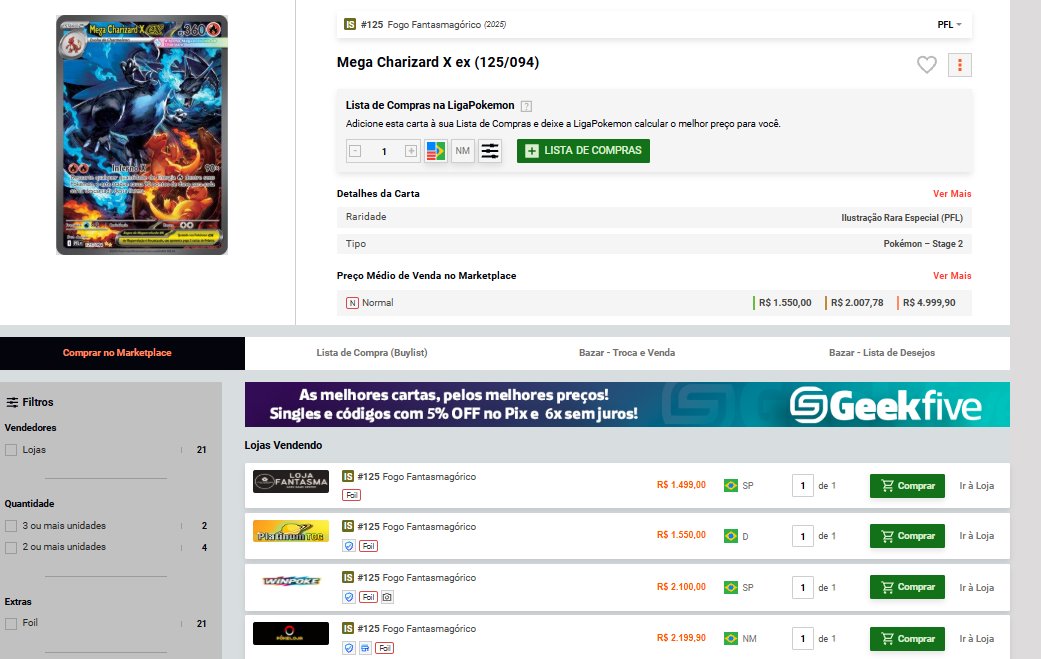Enable 3 ou mais unidades filter
Screen dimensions: 1041x659
point(11,526)
